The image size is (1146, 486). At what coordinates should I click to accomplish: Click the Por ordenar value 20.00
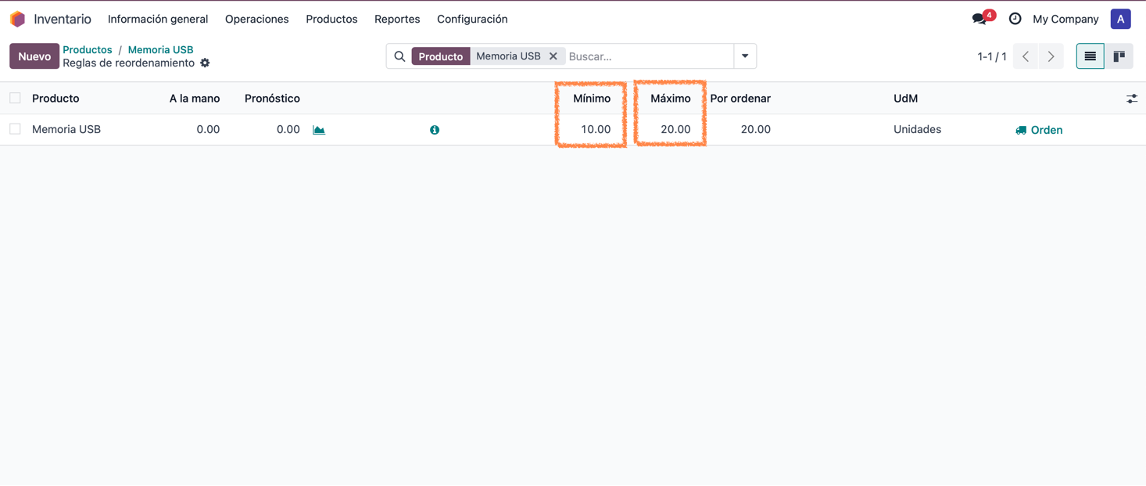click(755, 129)
